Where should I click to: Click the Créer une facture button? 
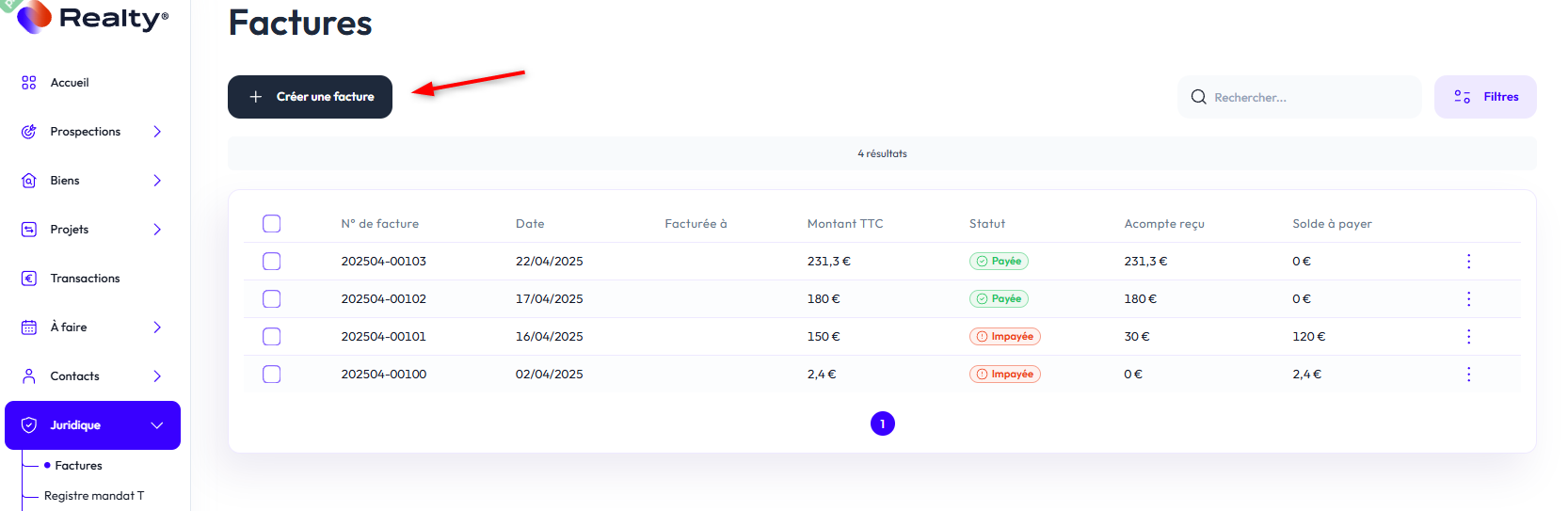[310, 97]
